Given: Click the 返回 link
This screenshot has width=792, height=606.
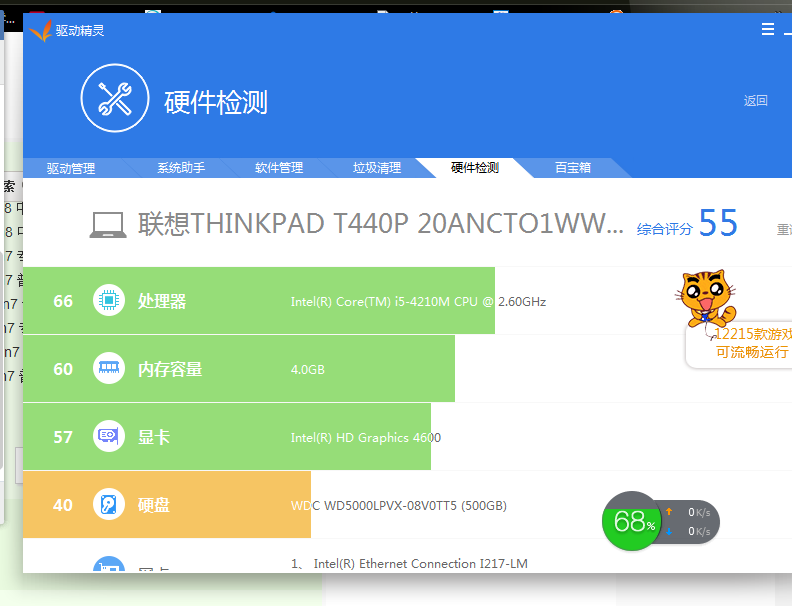Looking at the screenshot, I should coord(755,101).
